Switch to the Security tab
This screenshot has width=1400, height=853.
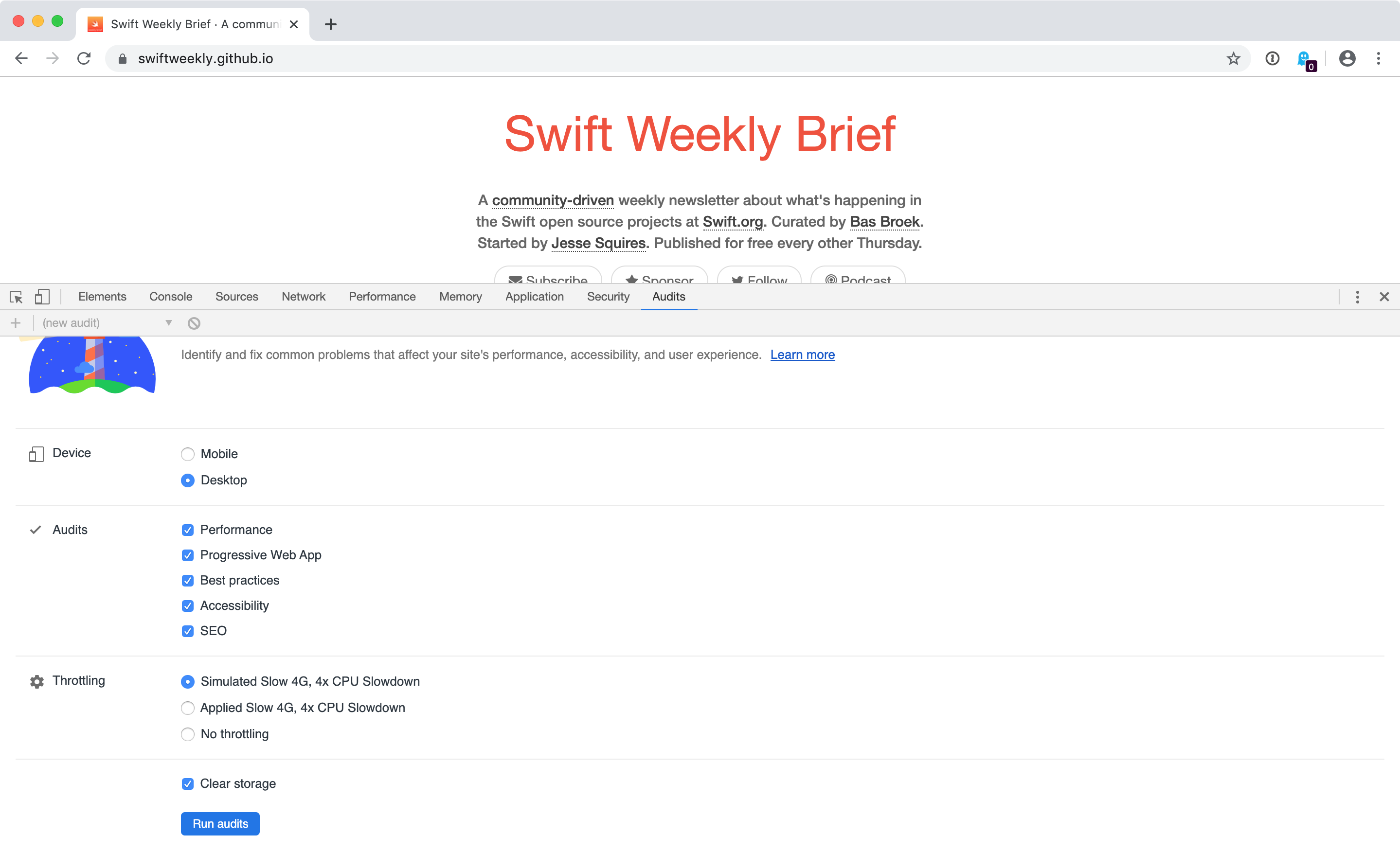click(x=608, y=297)
